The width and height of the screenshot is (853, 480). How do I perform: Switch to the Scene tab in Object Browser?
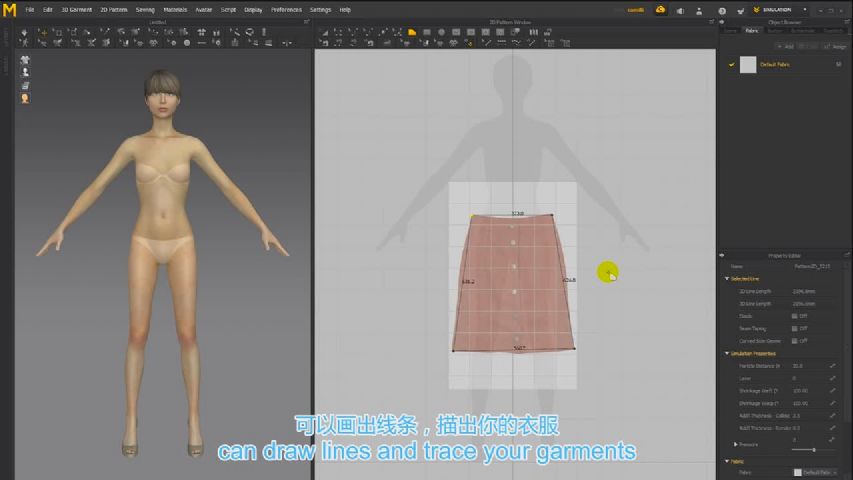coord(730,31)
